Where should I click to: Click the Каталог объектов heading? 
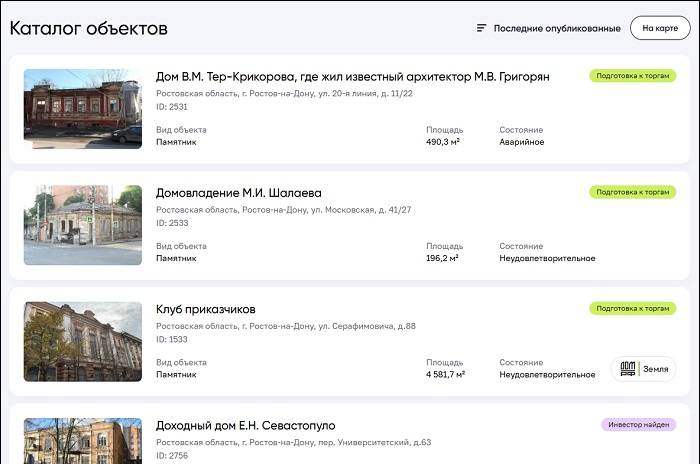pos(88,28)
